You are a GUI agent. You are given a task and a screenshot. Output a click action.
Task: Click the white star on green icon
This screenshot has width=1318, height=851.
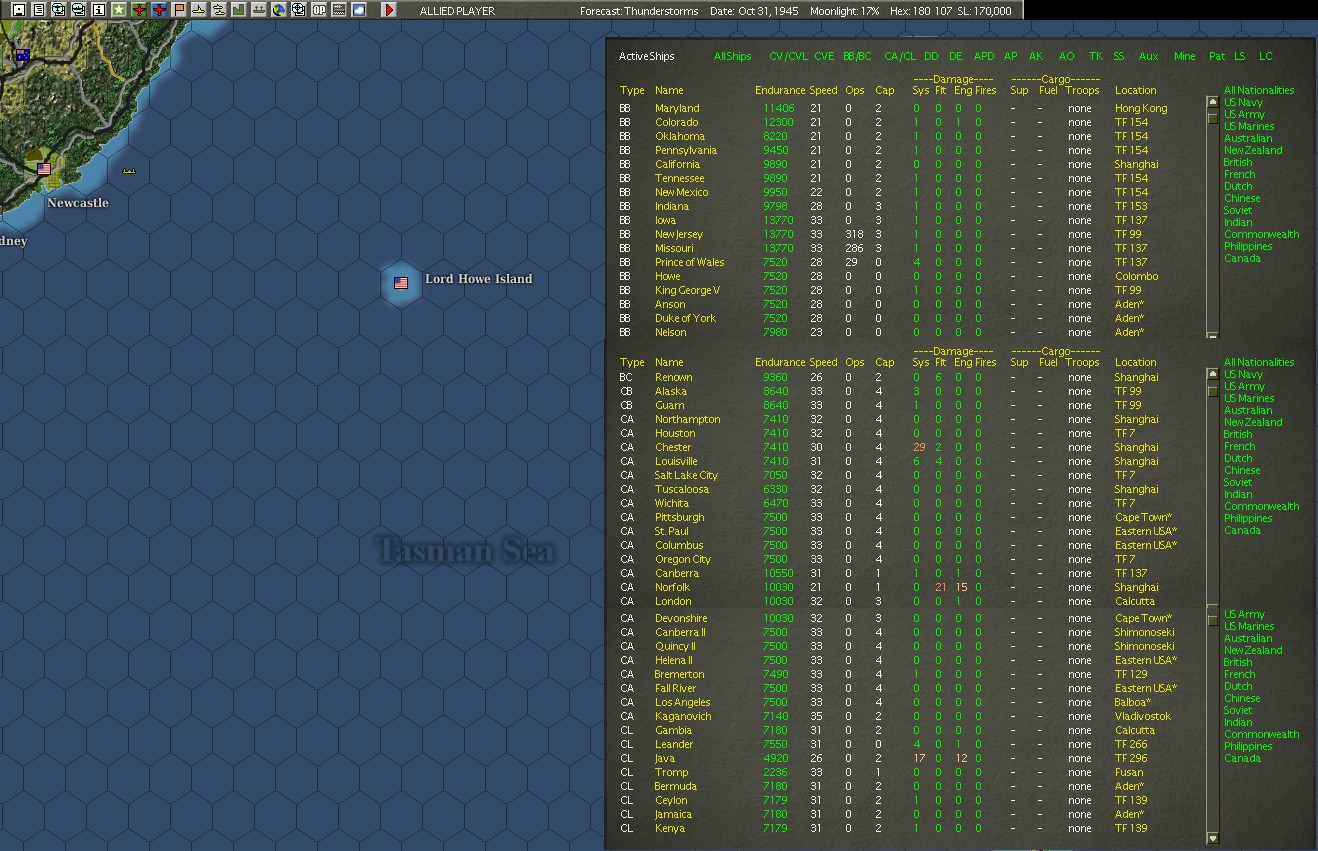(x=118, y=10)
